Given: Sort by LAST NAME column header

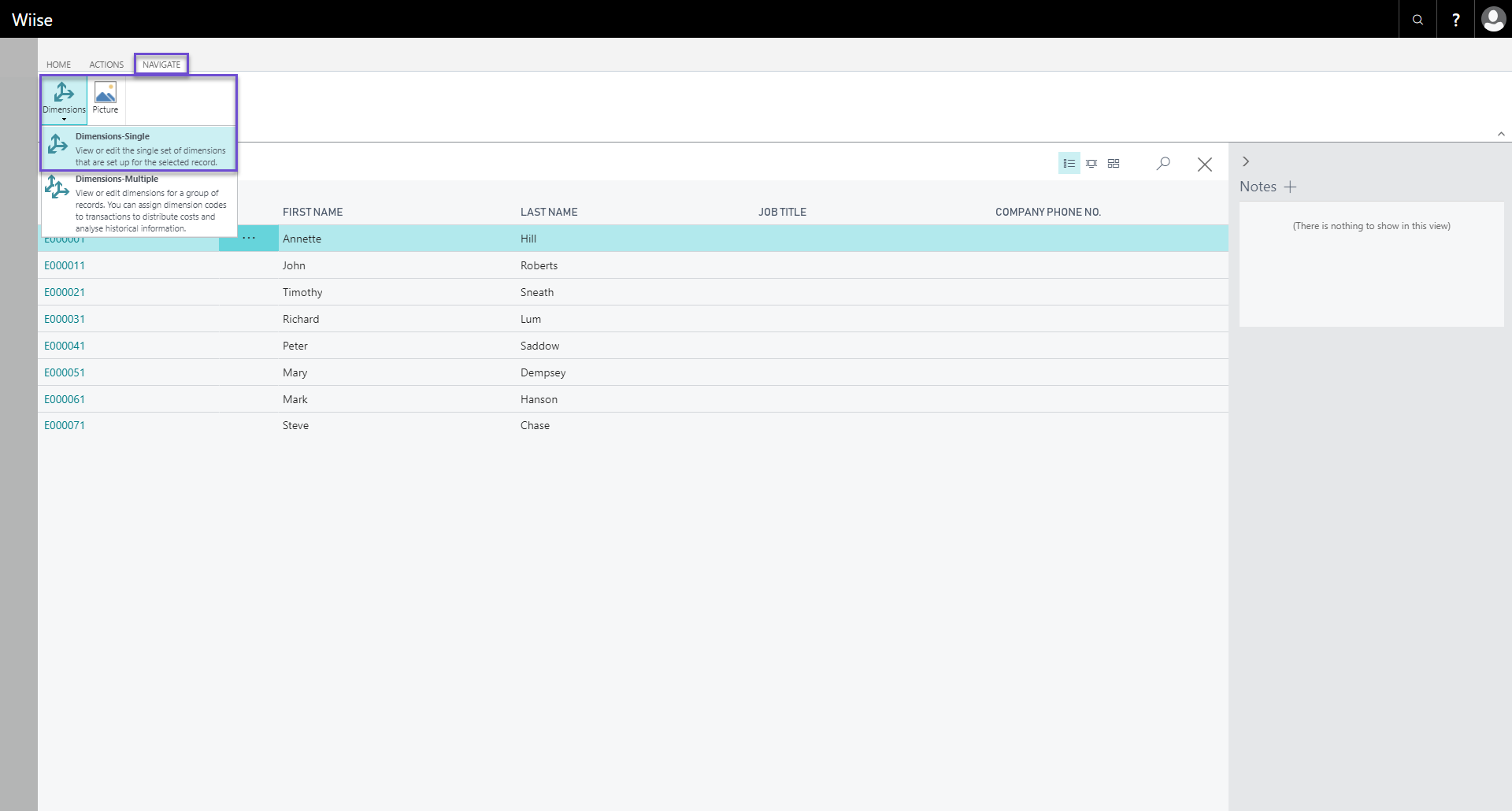Looking at the screenshot, I should pos(549,212).
